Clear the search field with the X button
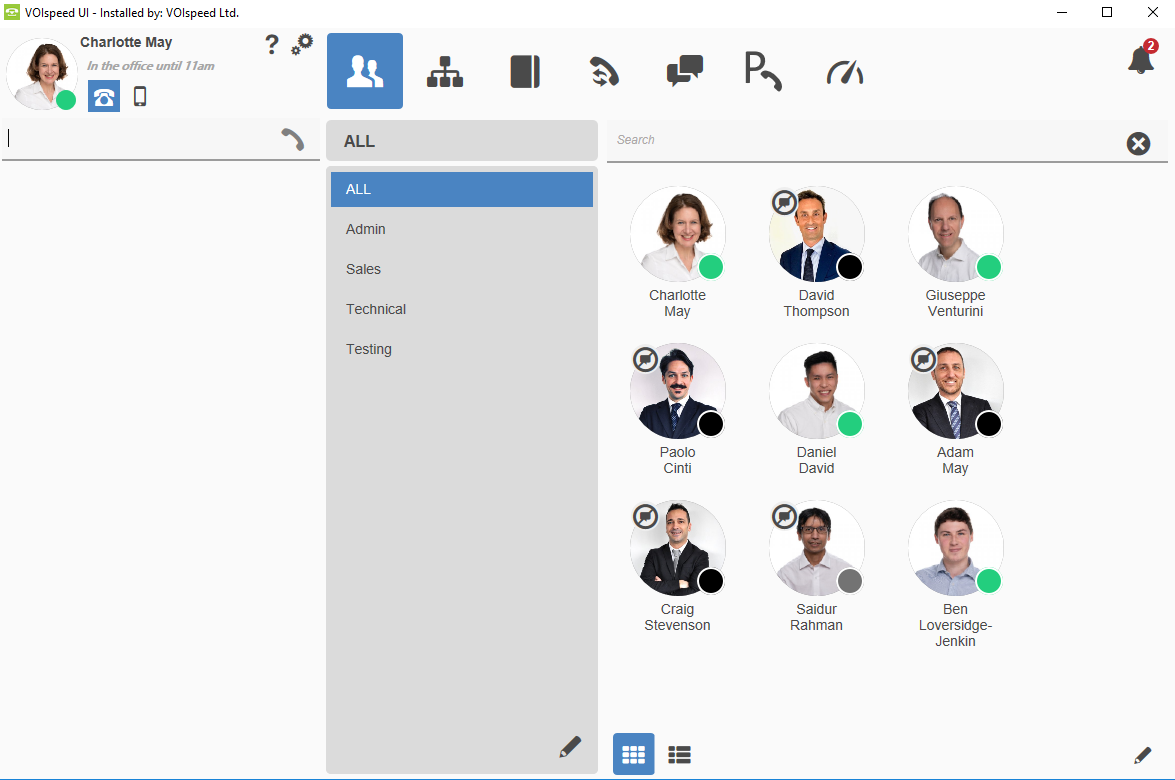This screenshot has width=1175, height=780. pos(1138,143)
